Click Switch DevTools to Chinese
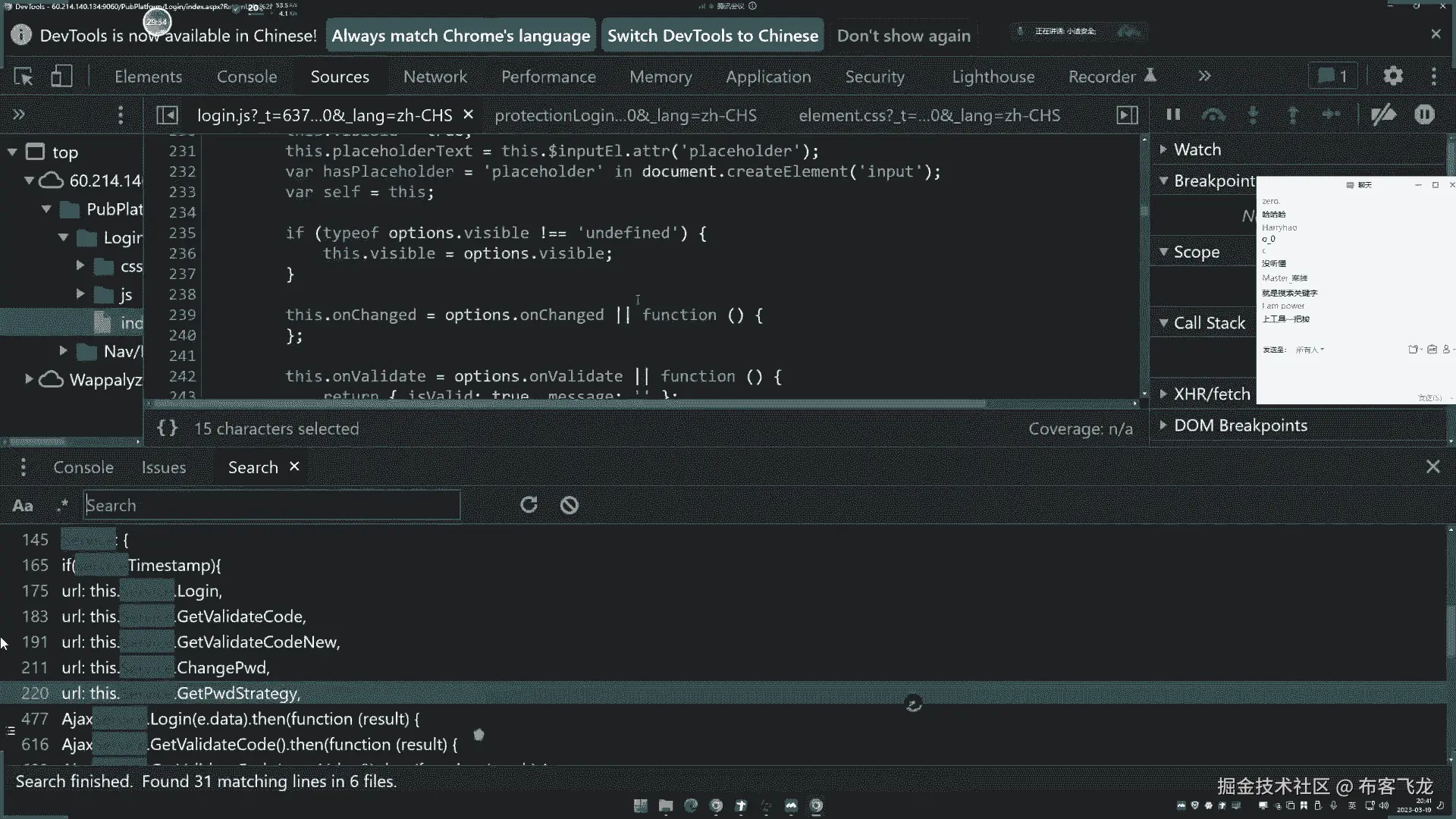1456x819 pixels. point(712,36)
